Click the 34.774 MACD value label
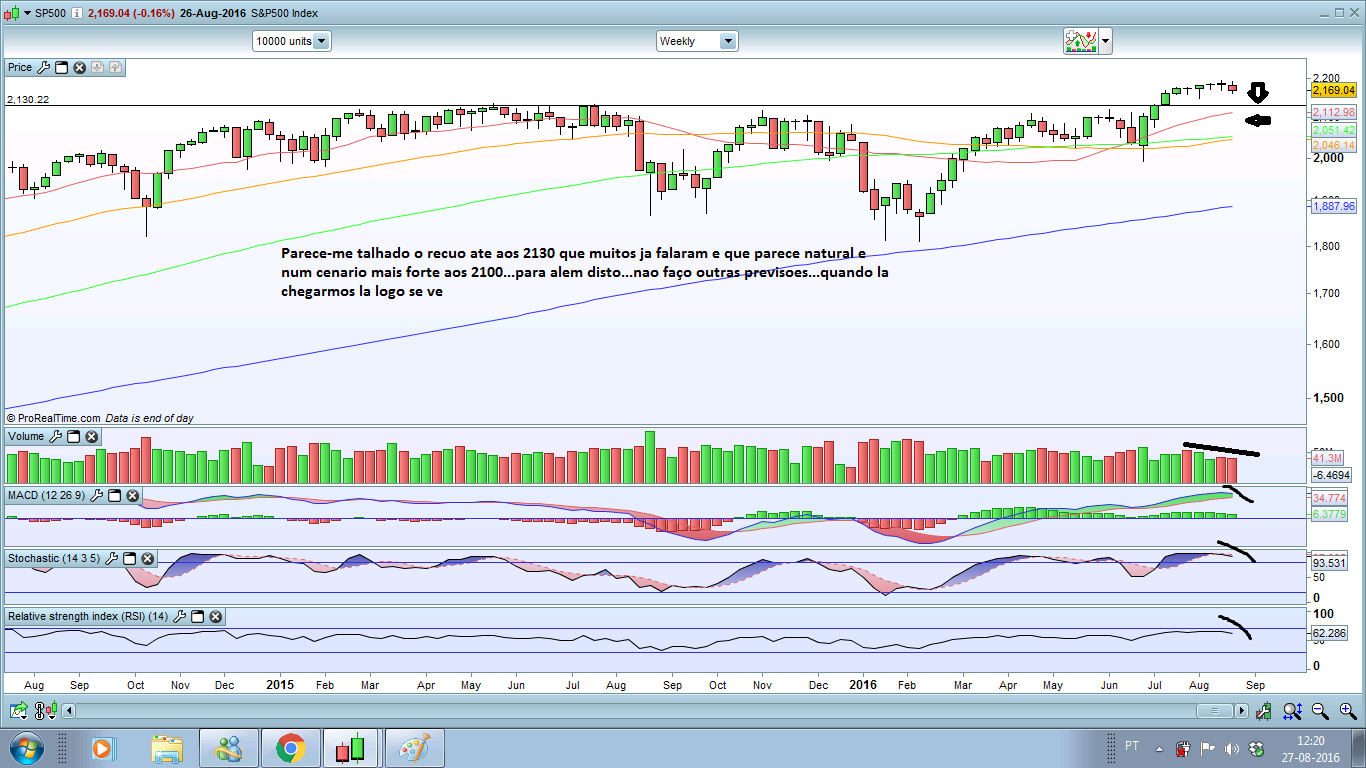Image resolution: width=1366 pixels, height=768 pixels. pyautogui.click(x=1328, y=497)
